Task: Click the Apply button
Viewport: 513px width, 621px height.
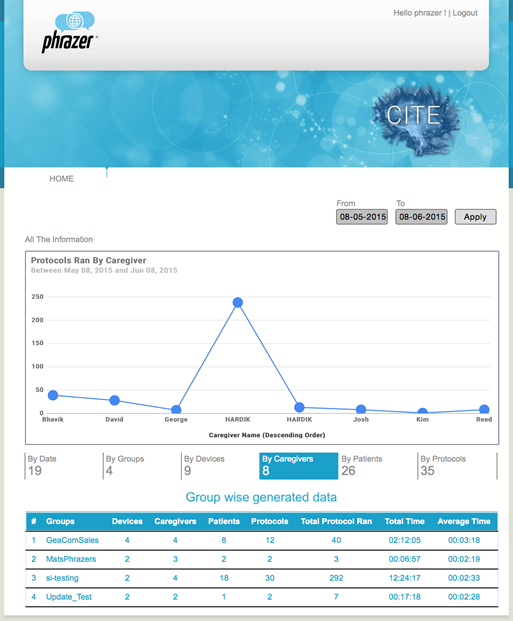Action: [x=475, y=217]
